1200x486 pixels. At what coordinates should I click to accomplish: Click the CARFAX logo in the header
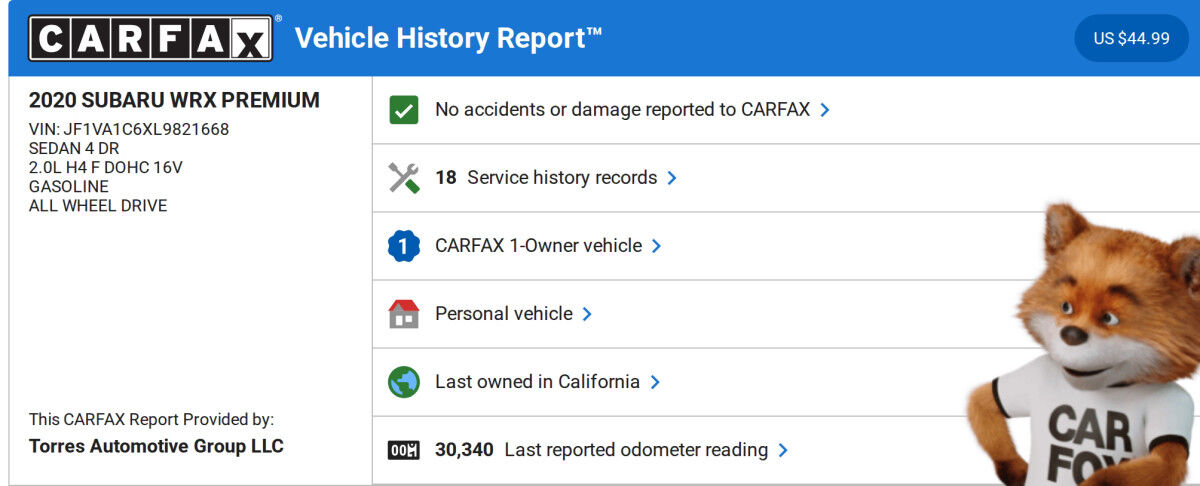pos(150,39)
